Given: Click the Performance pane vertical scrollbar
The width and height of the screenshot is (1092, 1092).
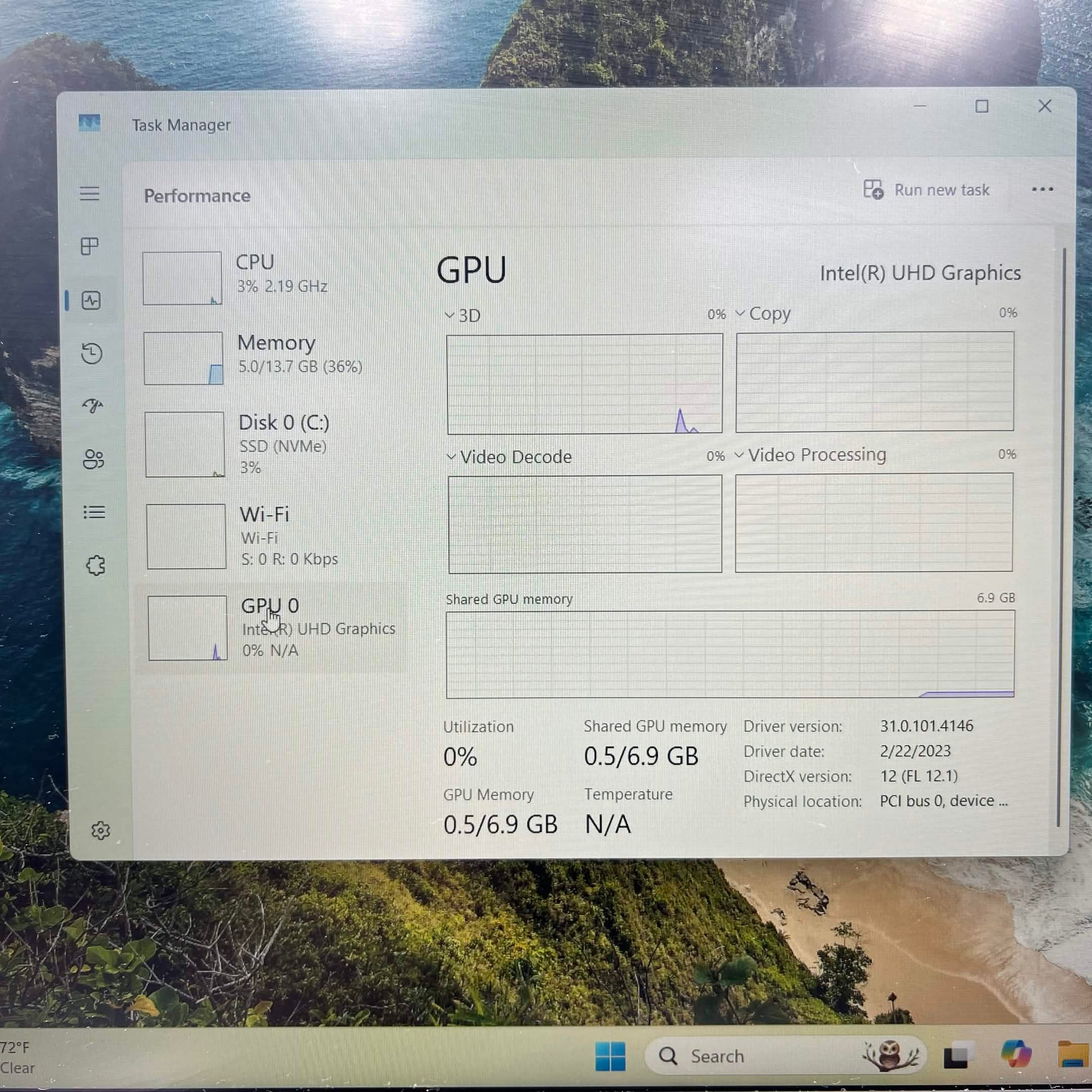Looking at the screenshot, I should tap(1062, 537).
